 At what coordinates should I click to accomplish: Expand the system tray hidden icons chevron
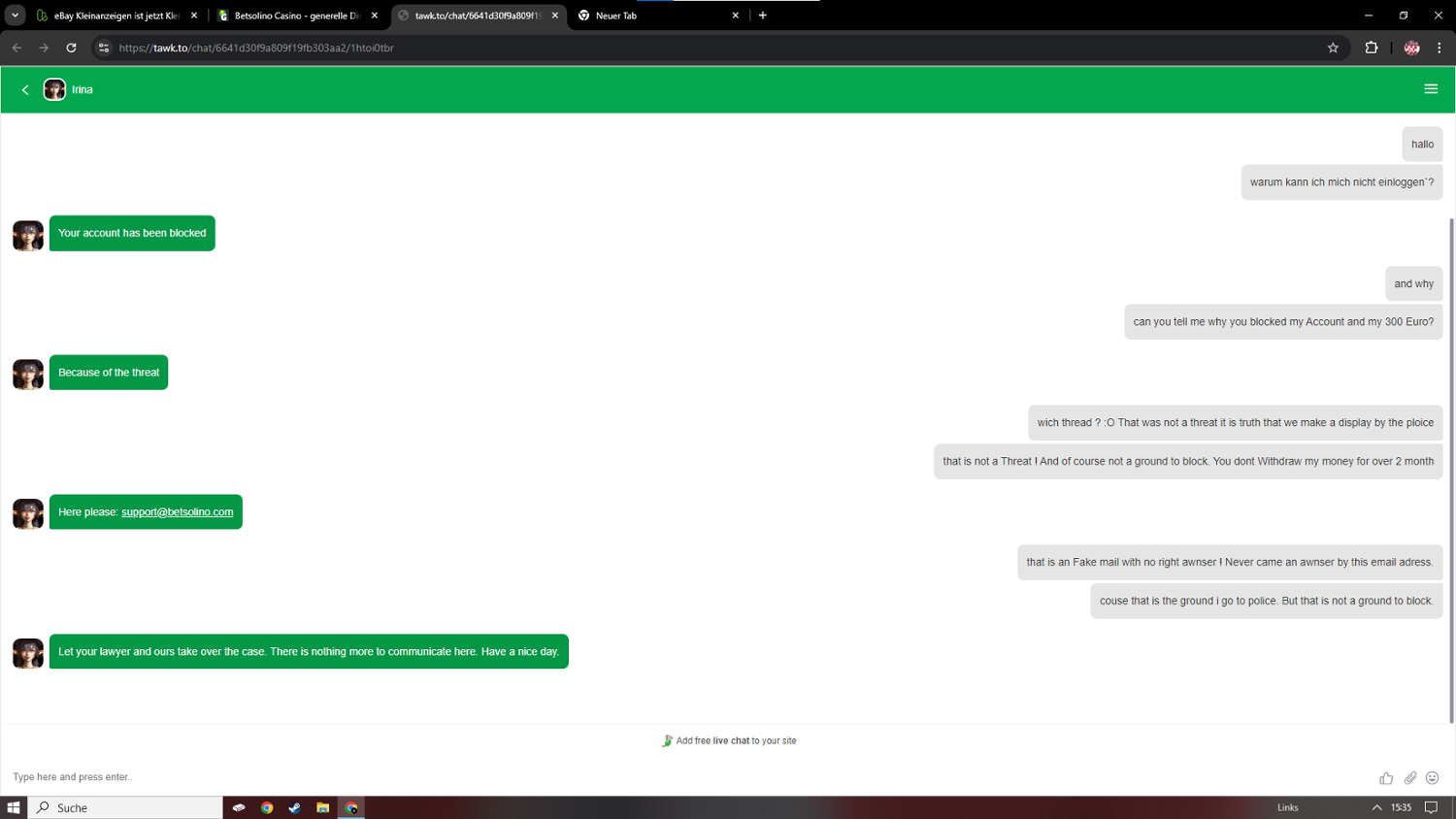pos(1375,807)
